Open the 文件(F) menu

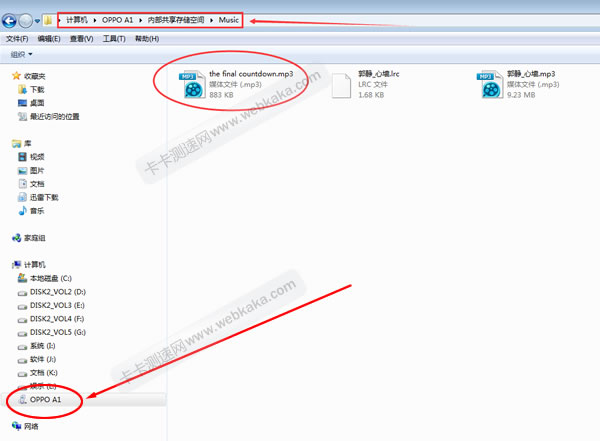[18, 38]
